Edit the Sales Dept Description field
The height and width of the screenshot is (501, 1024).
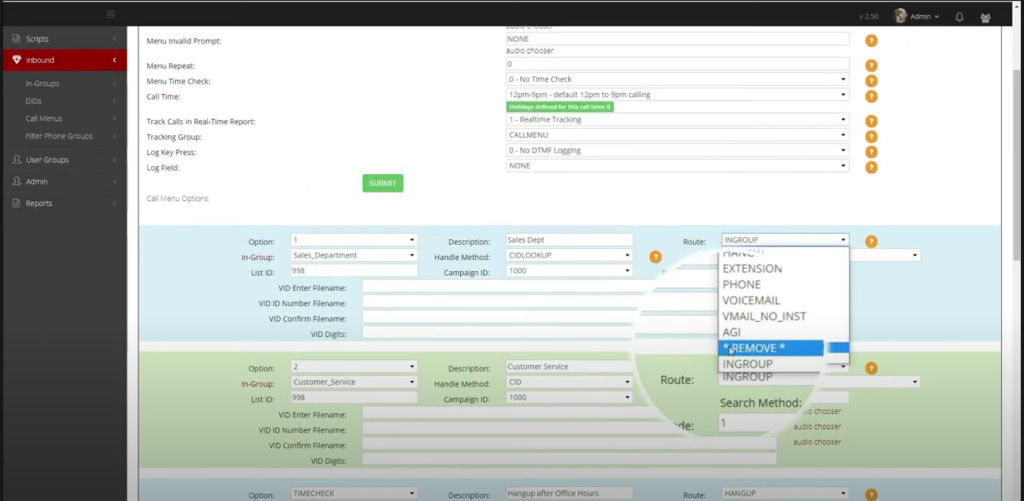coord(569,240)
